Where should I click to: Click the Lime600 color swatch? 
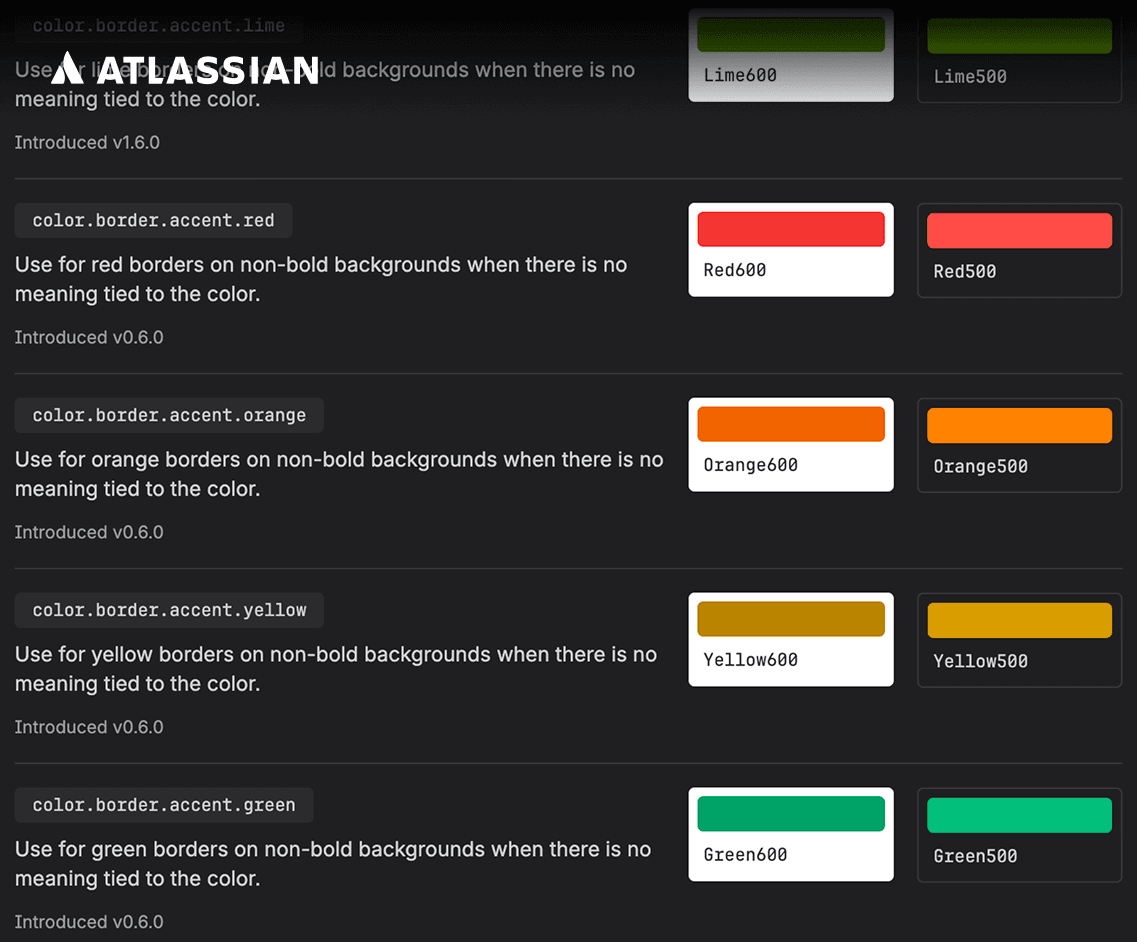[x=790, y=35]
